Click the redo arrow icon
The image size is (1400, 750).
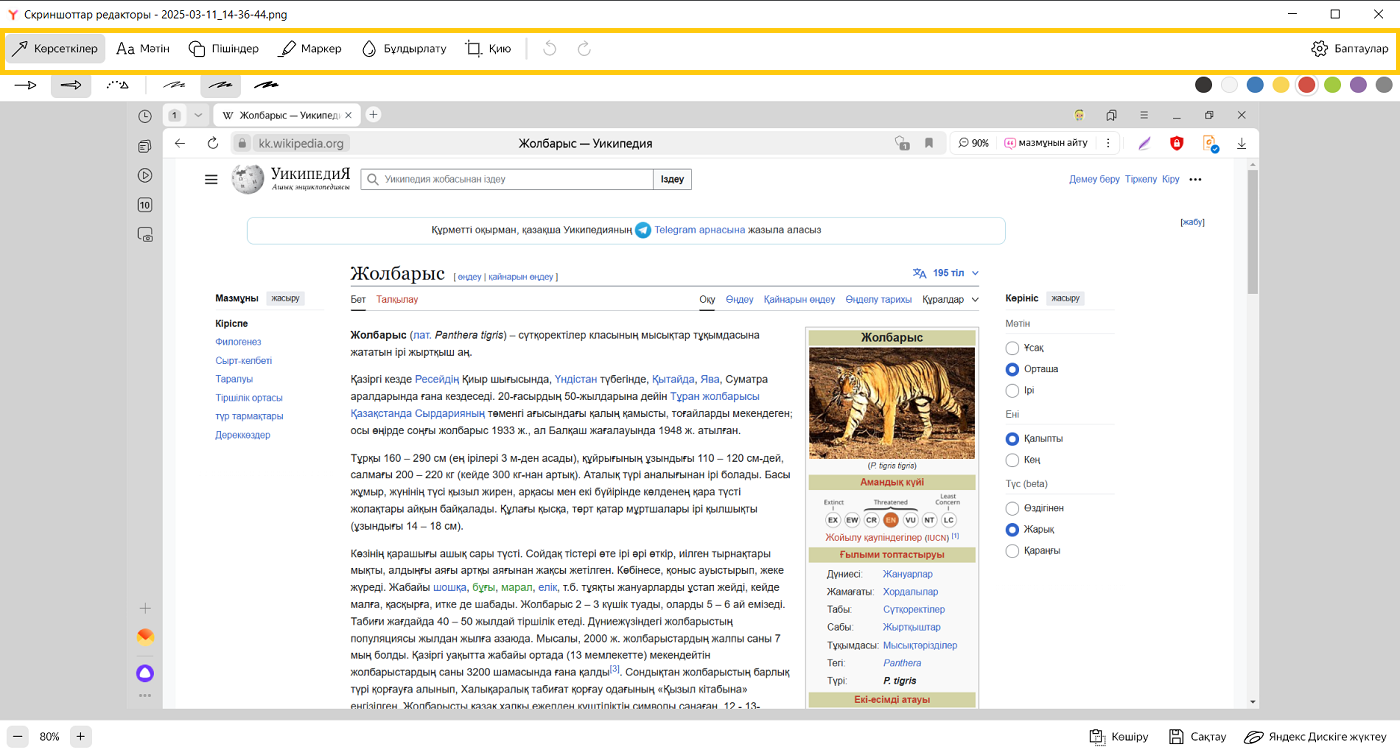click(584, 48)
